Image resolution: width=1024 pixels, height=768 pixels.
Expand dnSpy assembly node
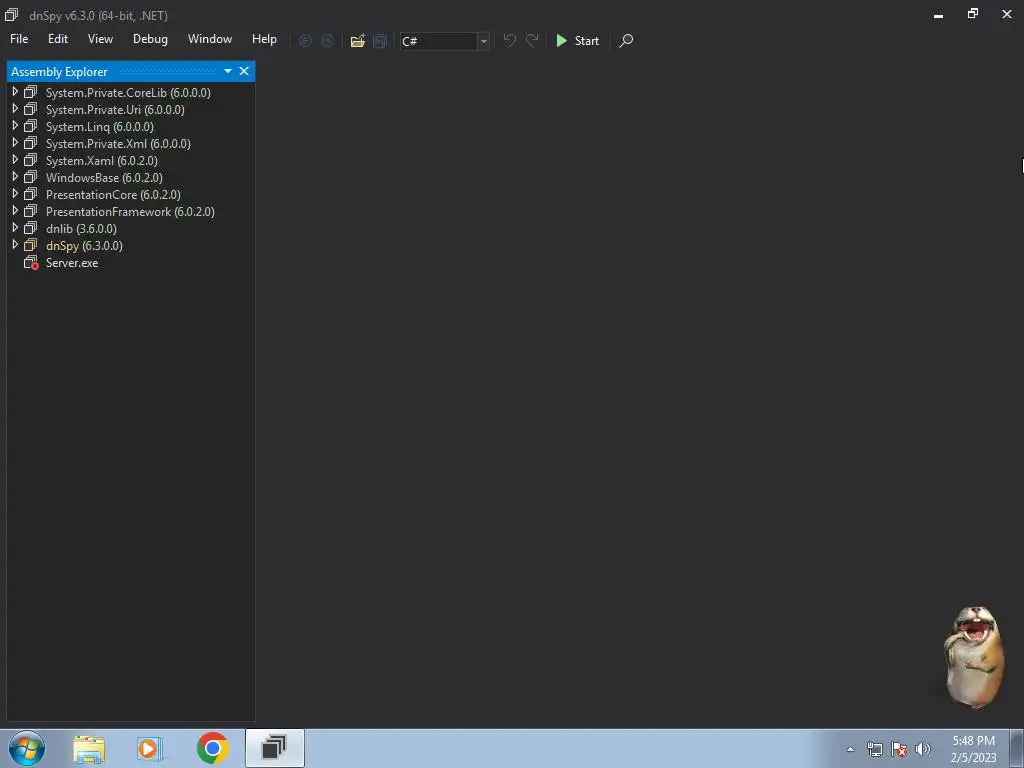15,245
